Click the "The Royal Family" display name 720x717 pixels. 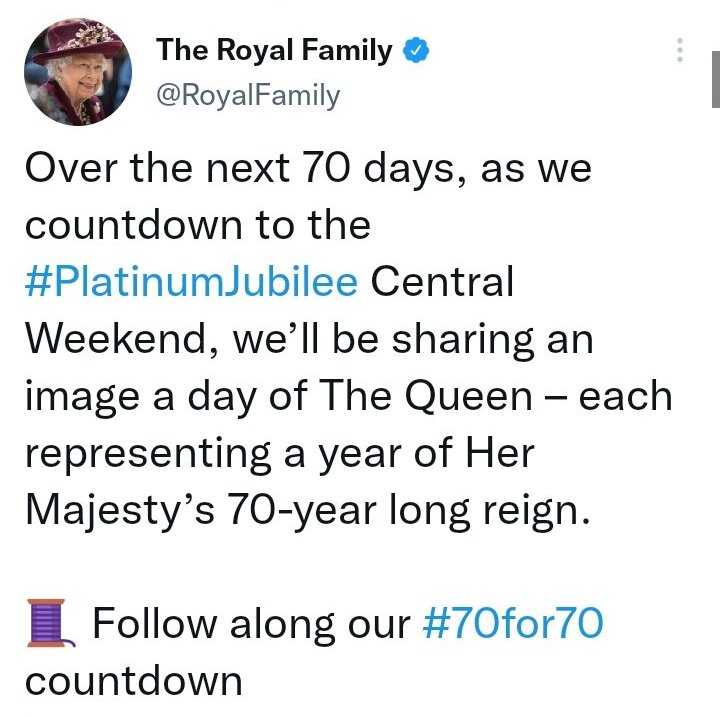pos(274,52)
